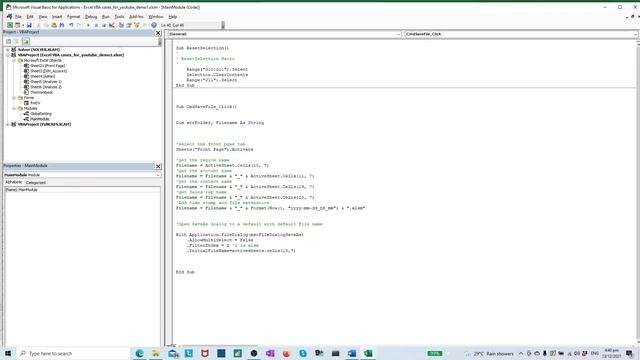Open the Edit menu
Image resolution: width=640 pixels, height=360 pixels.
(x=30, y=17)
